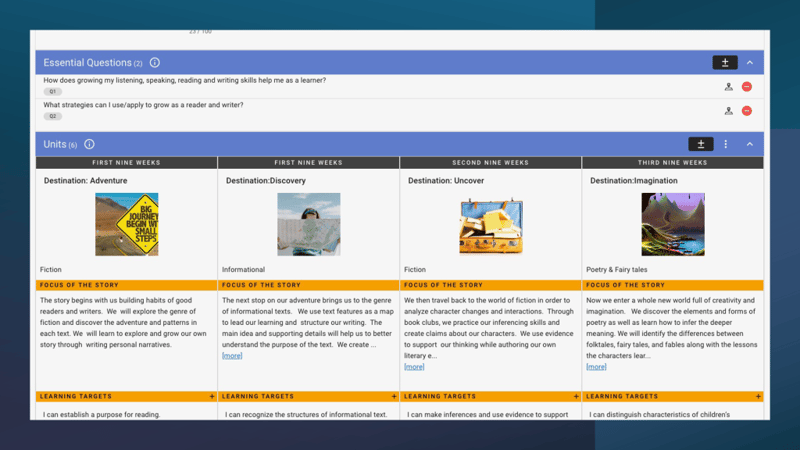This screenshot has width=800, height=450.
Task: Show more of Destination:Imagination story text
Action: [x=596, y=367]
